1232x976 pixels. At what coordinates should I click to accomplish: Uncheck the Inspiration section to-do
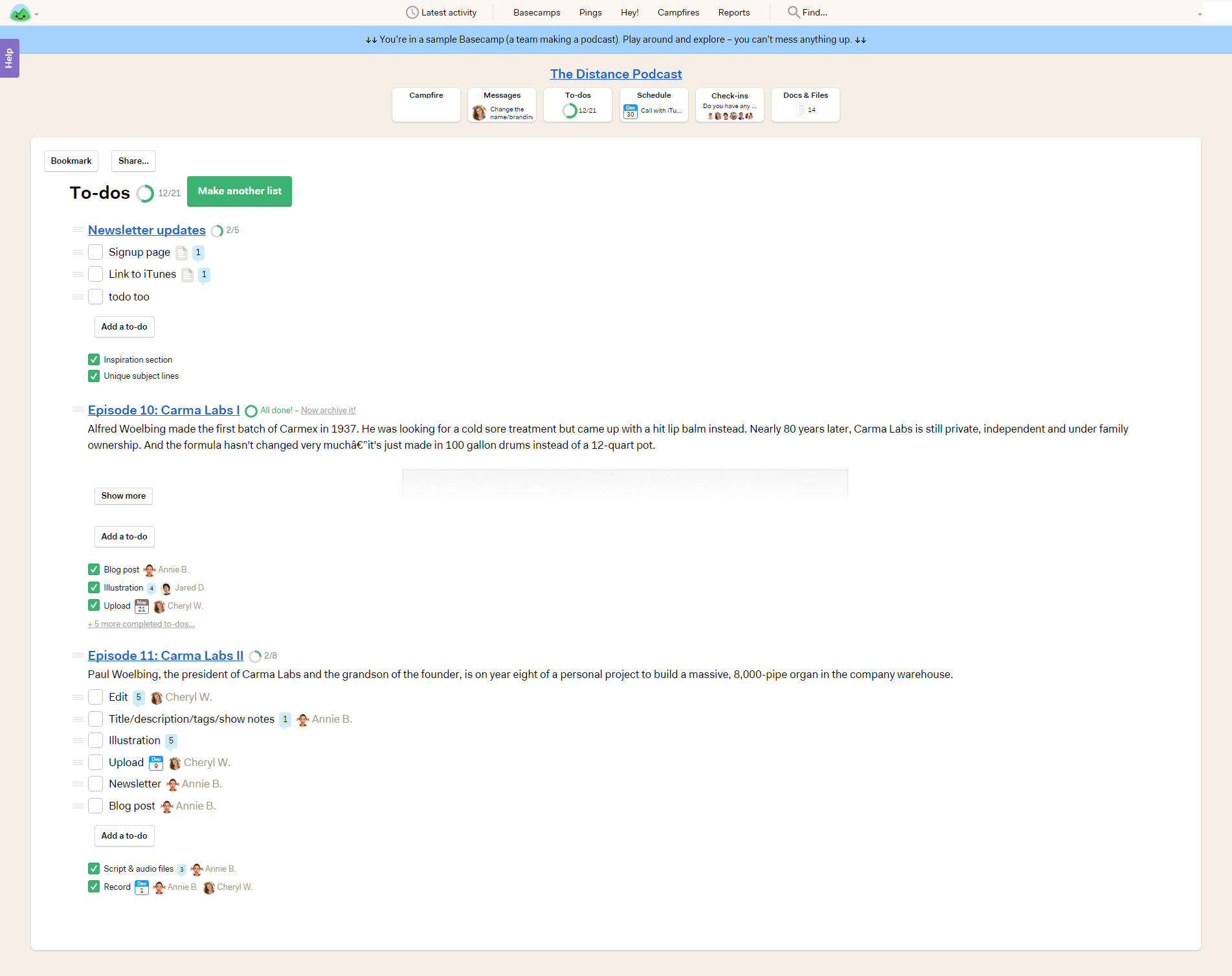(x=94, y=359)
